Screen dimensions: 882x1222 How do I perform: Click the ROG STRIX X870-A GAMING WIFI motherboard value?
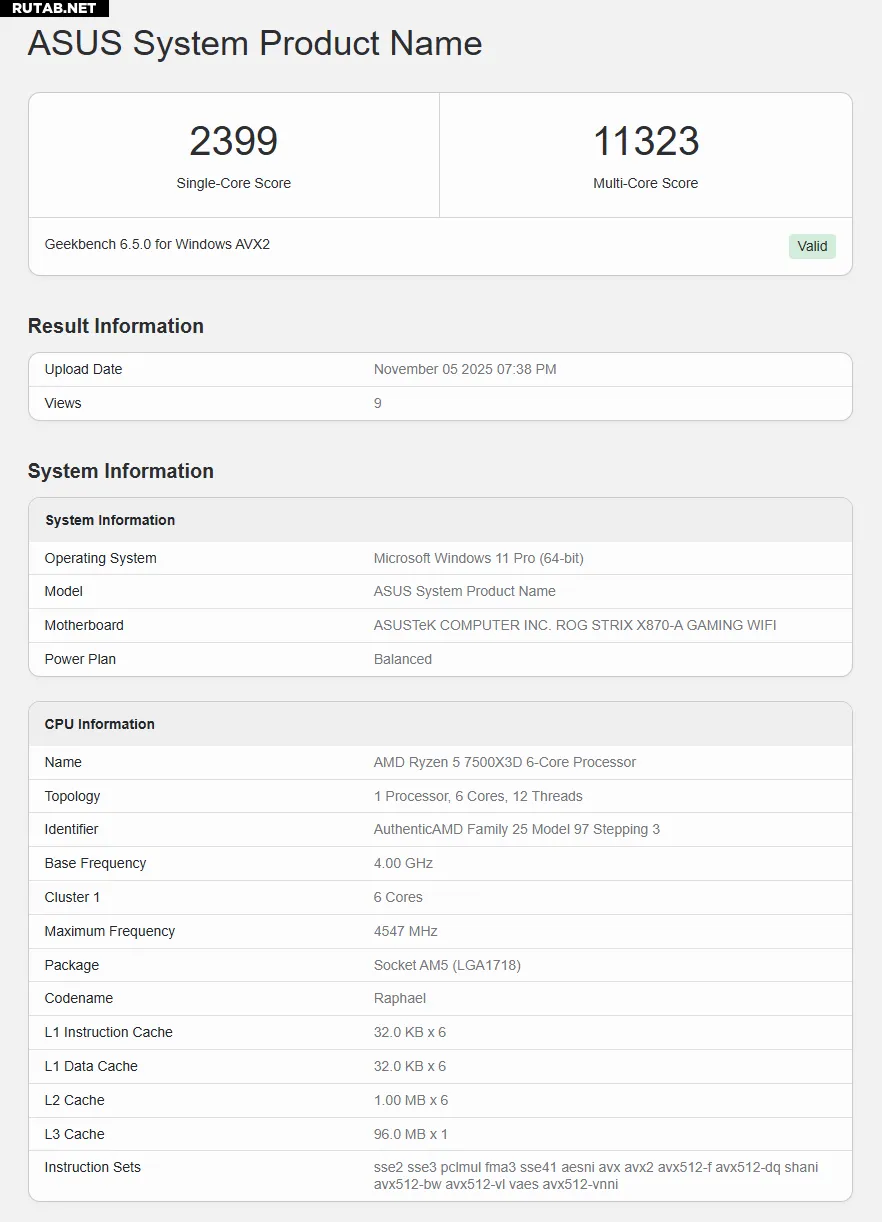(x=575, y=625)
